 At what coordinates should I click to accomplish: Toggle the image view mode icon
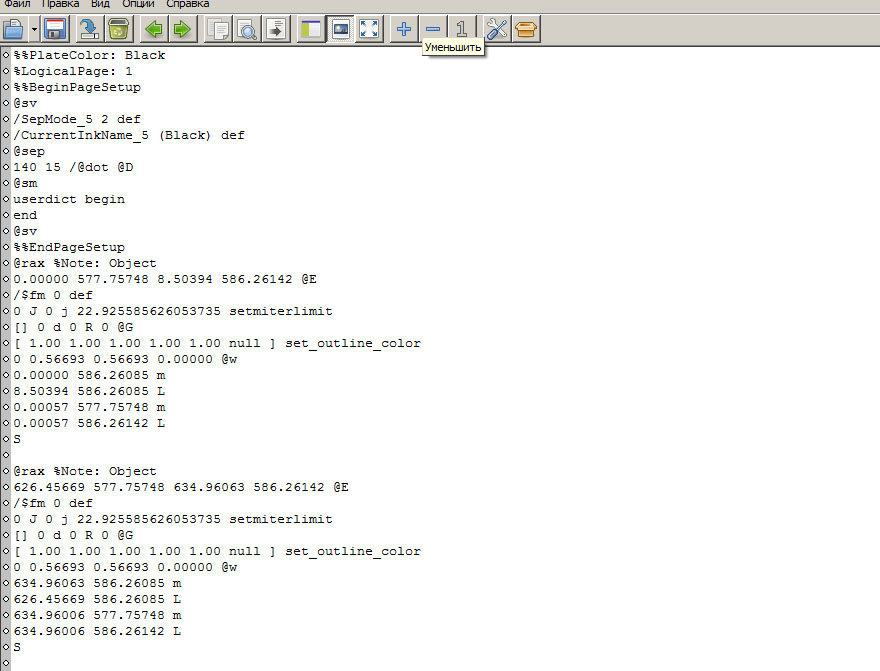click(x=340, y=29)
